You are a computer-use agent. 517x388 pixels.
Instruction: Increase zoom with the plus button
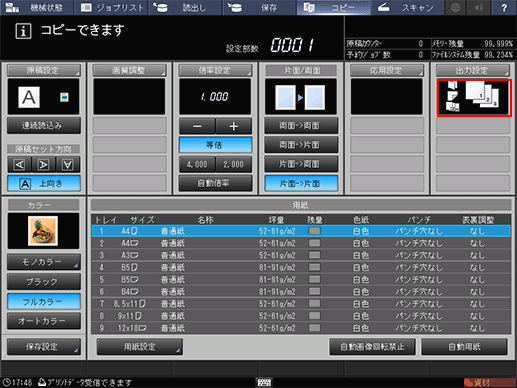[x=234, y=126]
